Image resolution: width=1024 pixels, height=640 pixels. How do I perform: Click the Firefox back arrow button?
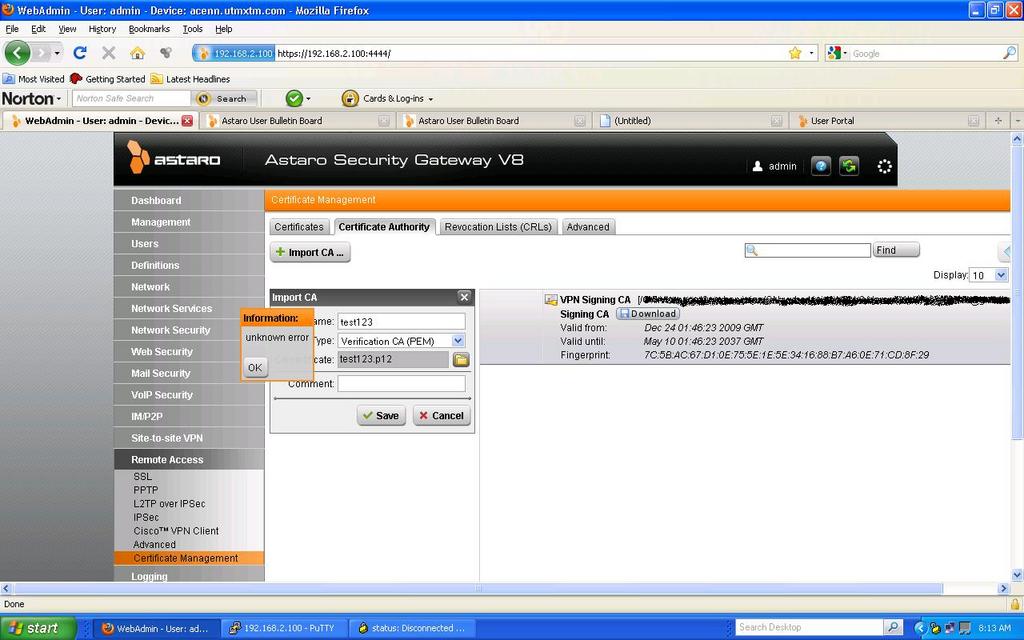[19, 53]
